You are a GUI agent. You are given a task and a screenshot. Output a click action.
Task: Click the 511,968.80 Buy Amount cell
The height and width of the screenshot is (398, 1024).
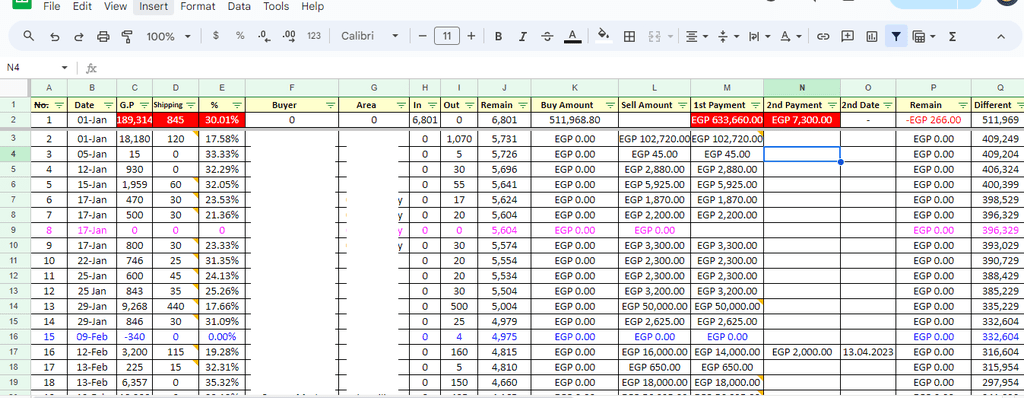click(575, 120)
